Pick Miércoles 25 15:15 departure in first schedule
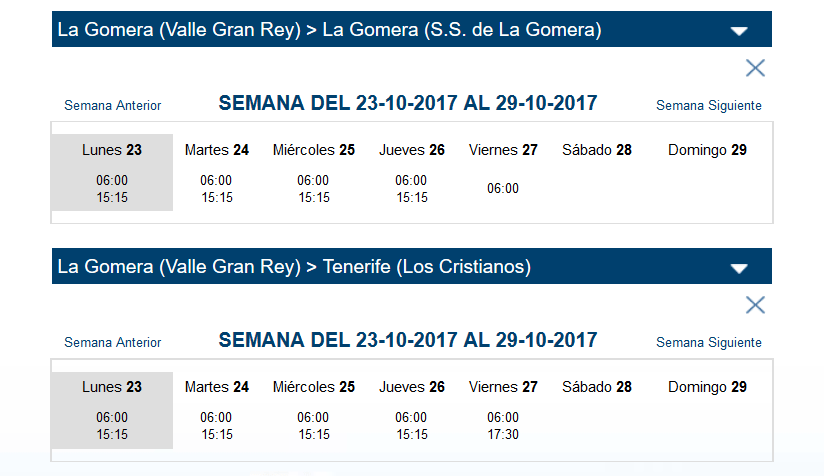The width and height of the screenshot is (824, 476). point(314,198)
